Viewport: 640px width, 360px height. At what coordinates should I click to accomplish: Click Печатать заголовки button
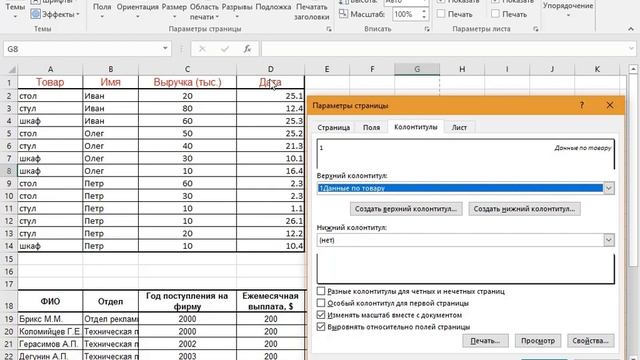pyautogui.click(x=312, y=11)
